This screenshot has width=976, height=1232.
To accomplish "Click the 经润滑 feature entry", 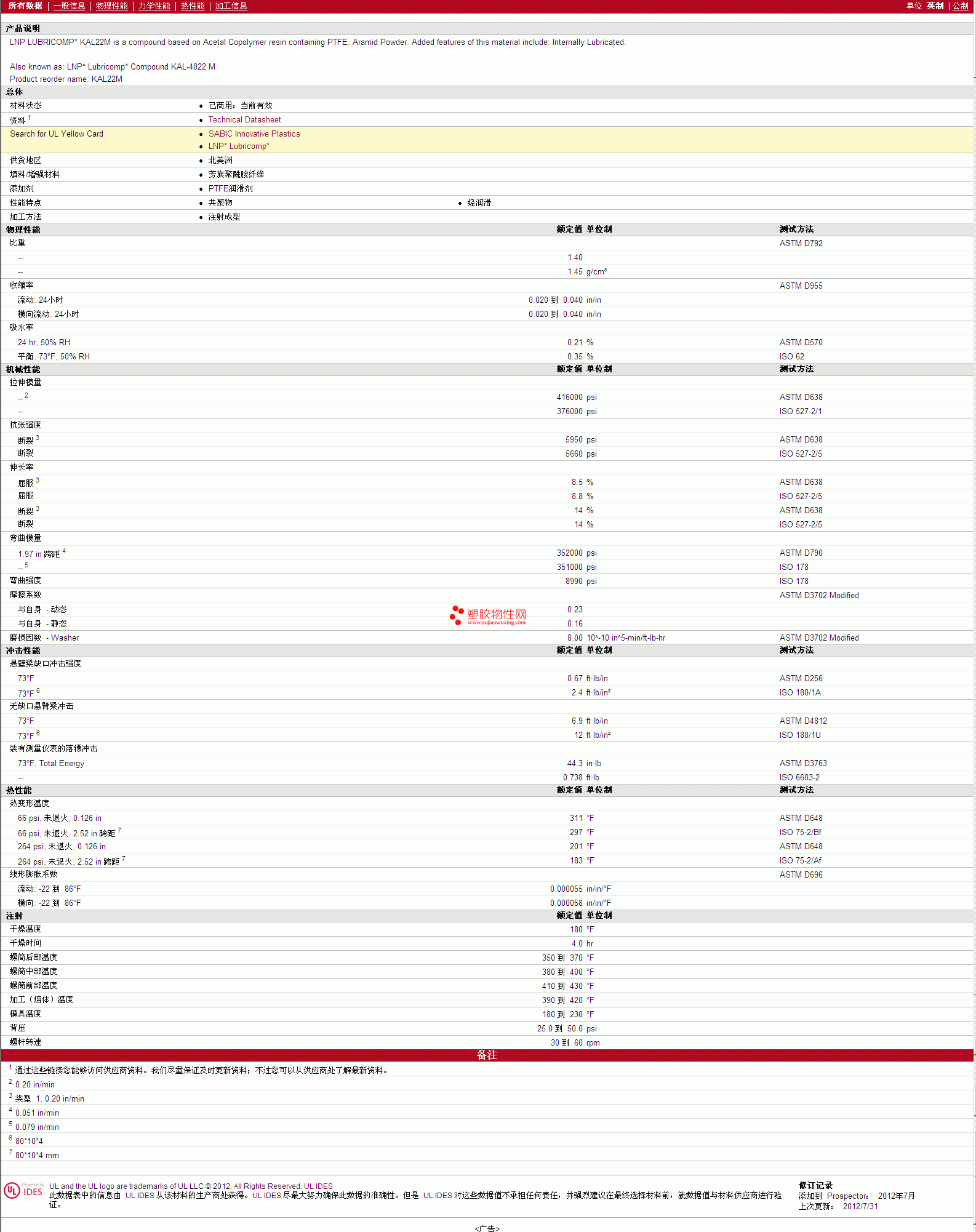I will coord(479,203).
